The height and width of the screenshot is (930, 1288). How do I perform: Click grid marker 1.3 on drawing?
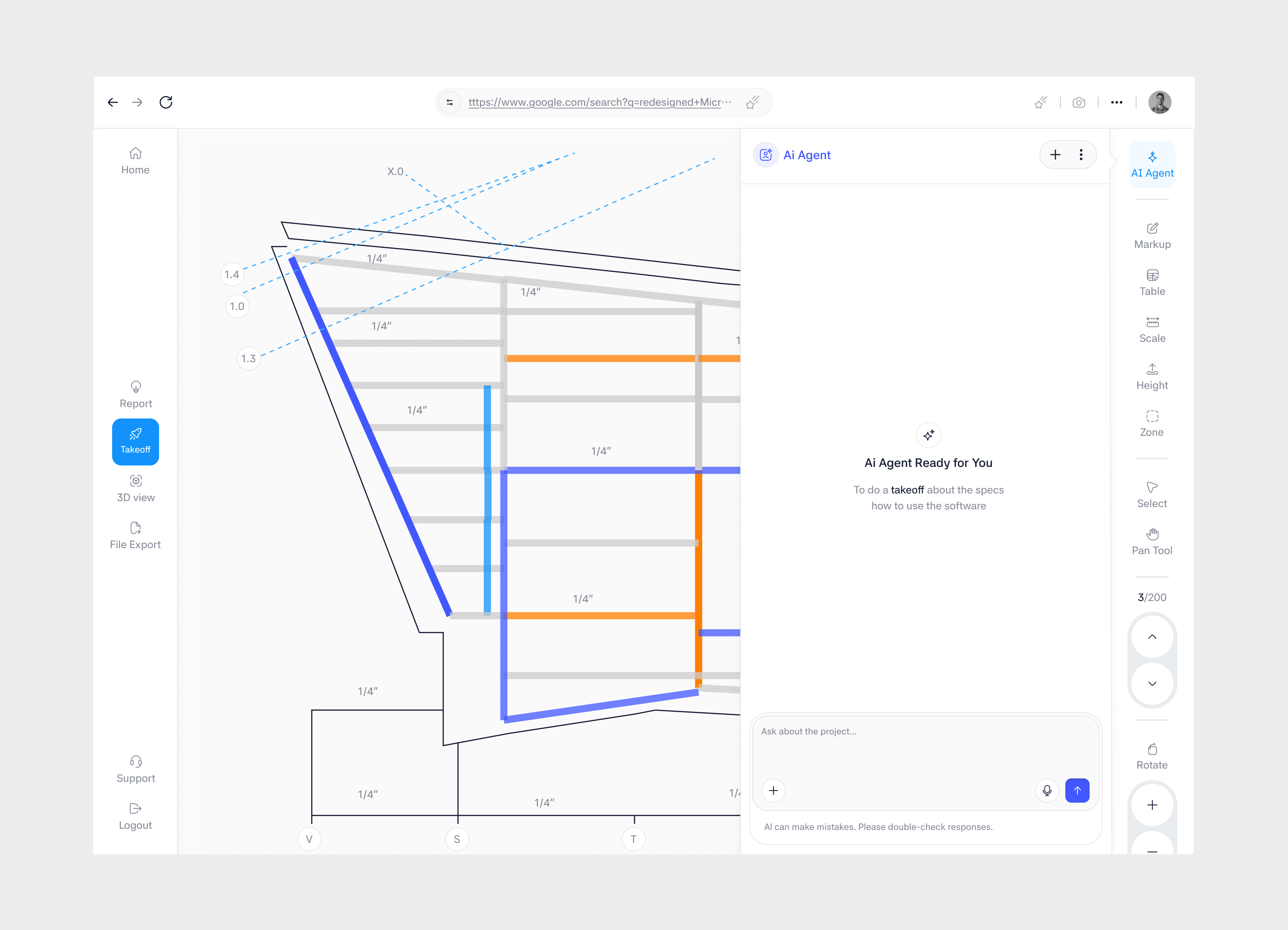click(x=248, y=359)
